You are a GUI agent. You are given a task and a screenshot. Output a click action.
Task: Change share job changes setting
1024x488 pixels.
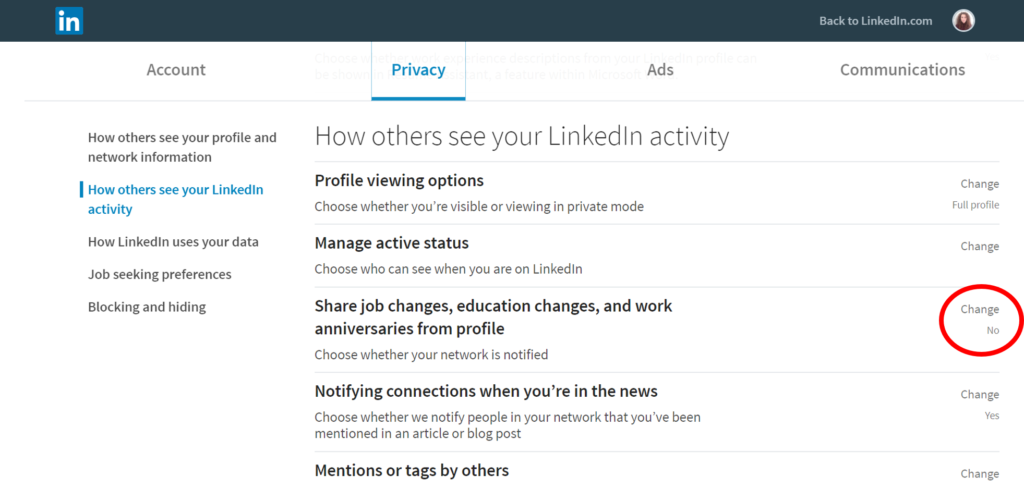click(x=980, y=309)
